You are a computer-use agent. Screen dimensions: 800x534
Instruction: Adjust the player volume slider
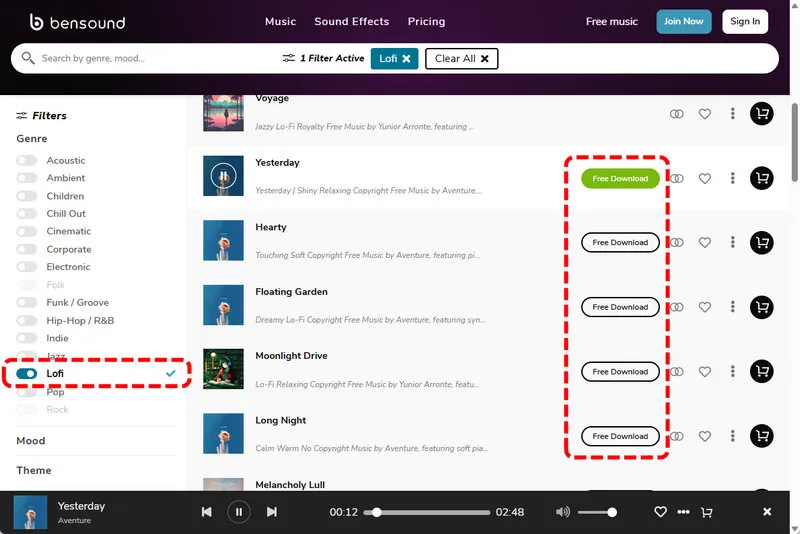point(597,512)
